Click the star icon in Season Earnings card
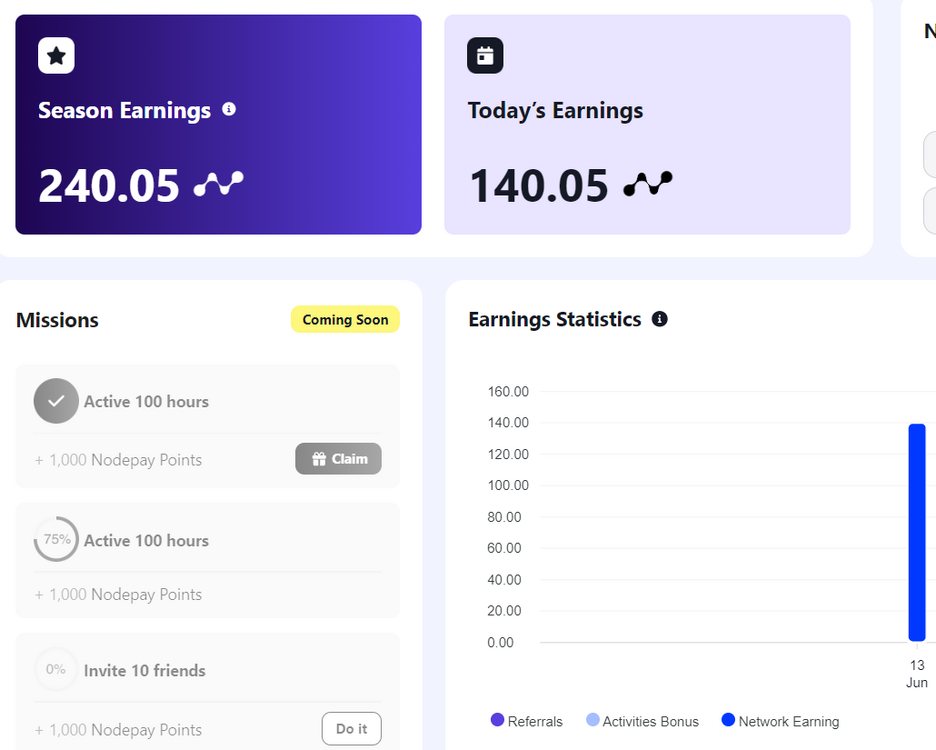The width and height of the screenshot is (936, 750). tap(56, 56)
